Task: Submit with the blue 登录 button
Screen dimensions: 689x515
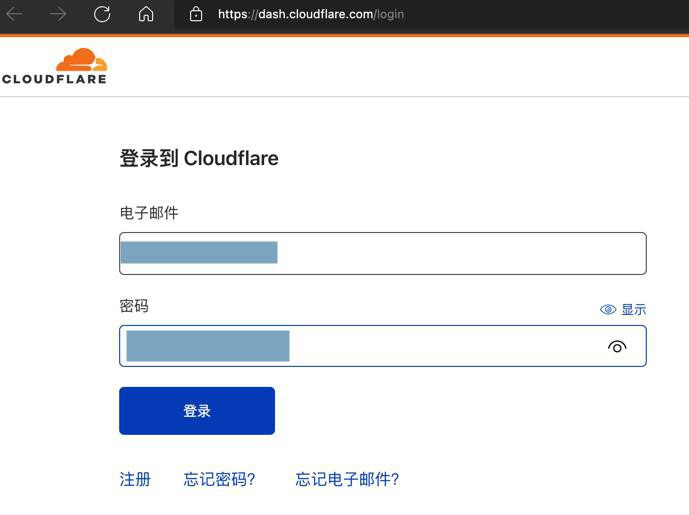Action: tap(197, 411)
